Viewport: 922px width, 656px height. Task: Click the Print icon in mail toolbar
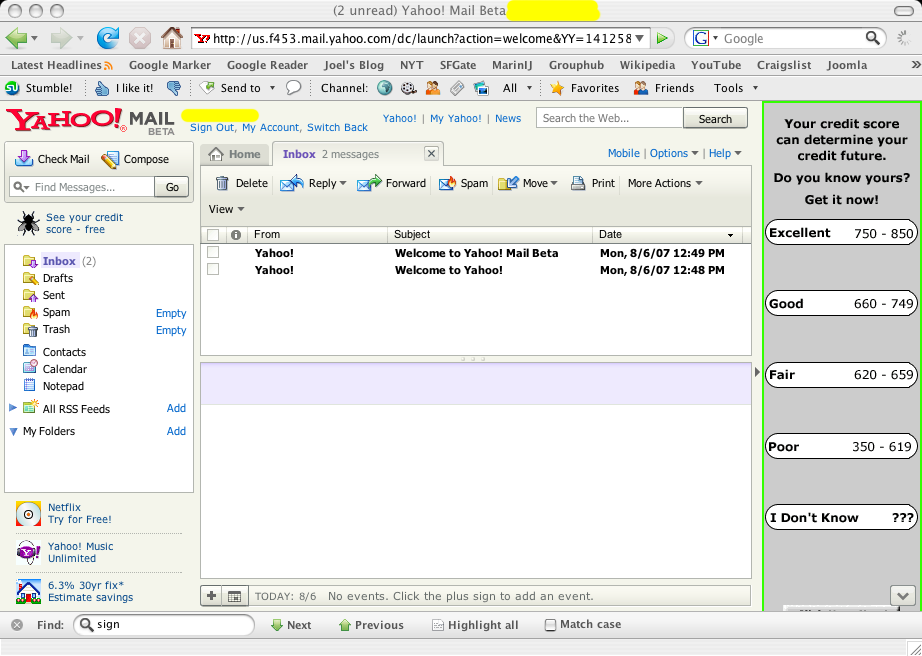578,183
